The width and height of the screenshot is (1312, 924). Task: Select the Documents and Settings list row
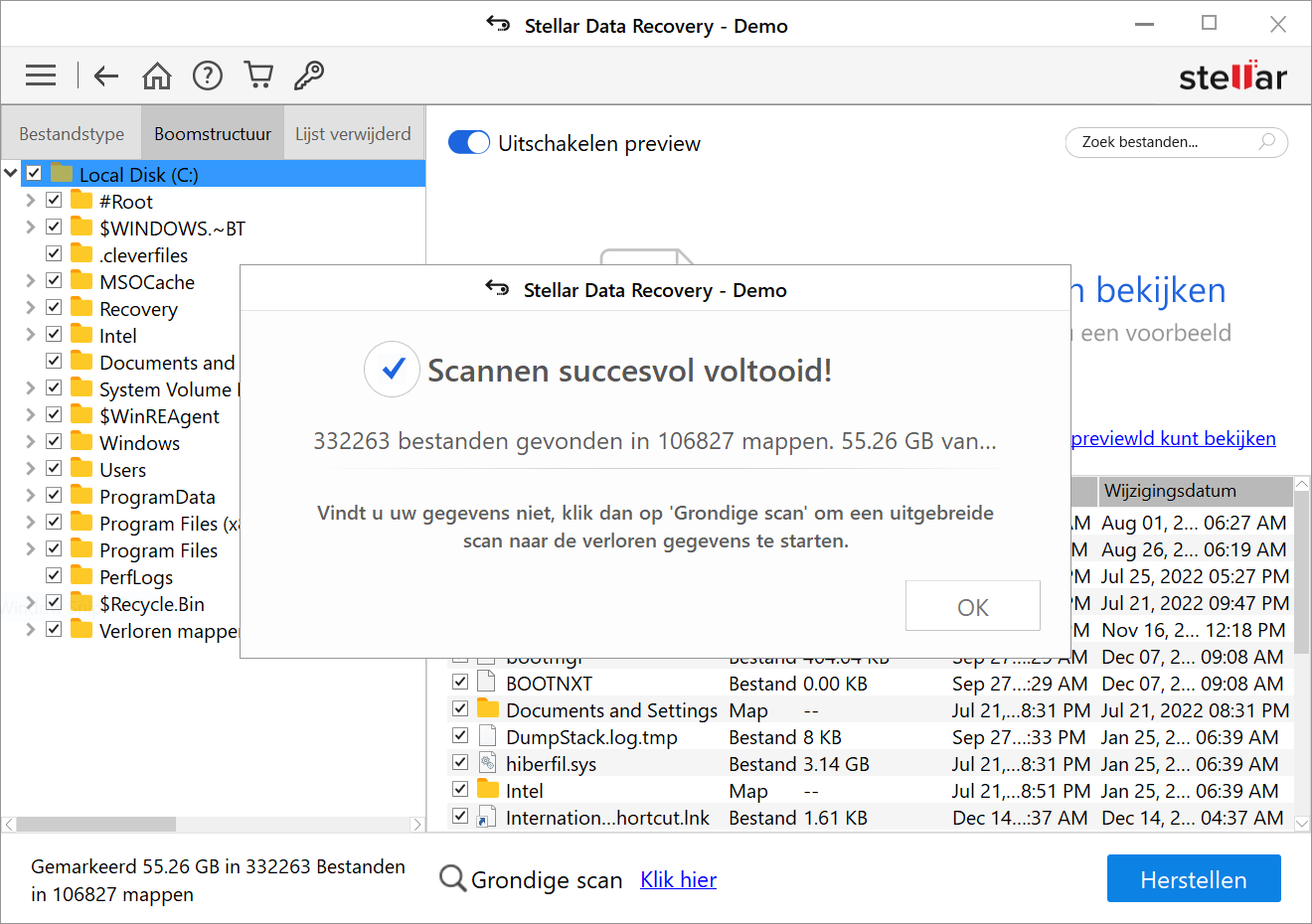coord(870,709)
